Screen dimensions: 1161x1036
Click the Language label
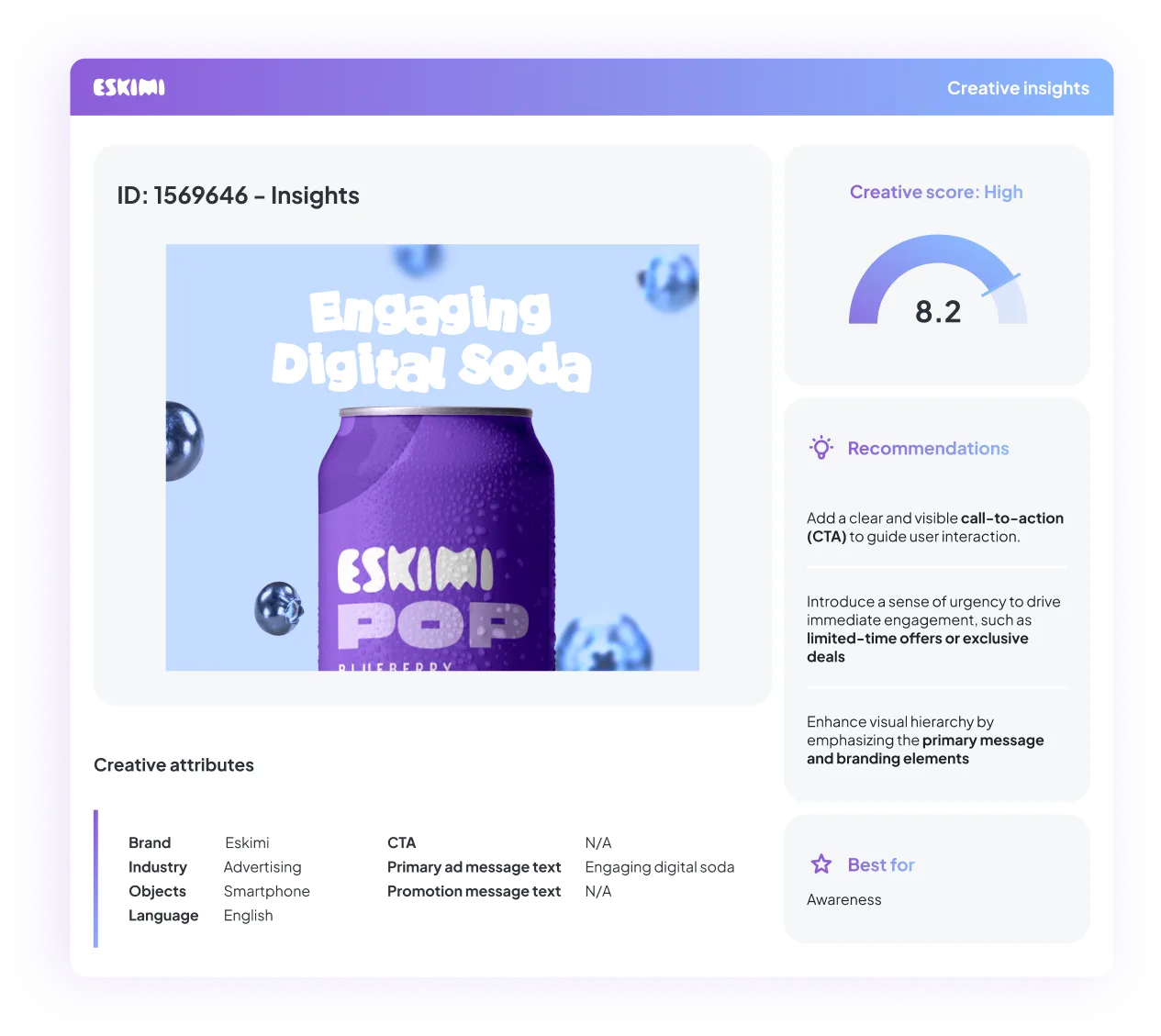(163, 916)
